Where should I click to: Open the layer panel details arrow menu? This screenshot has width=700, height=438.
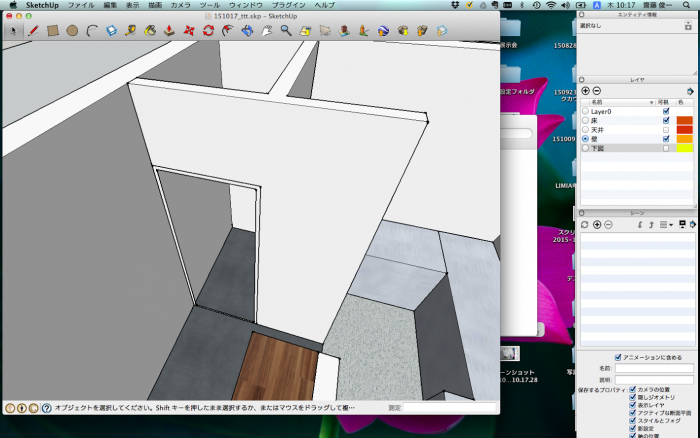click(689, 91)
